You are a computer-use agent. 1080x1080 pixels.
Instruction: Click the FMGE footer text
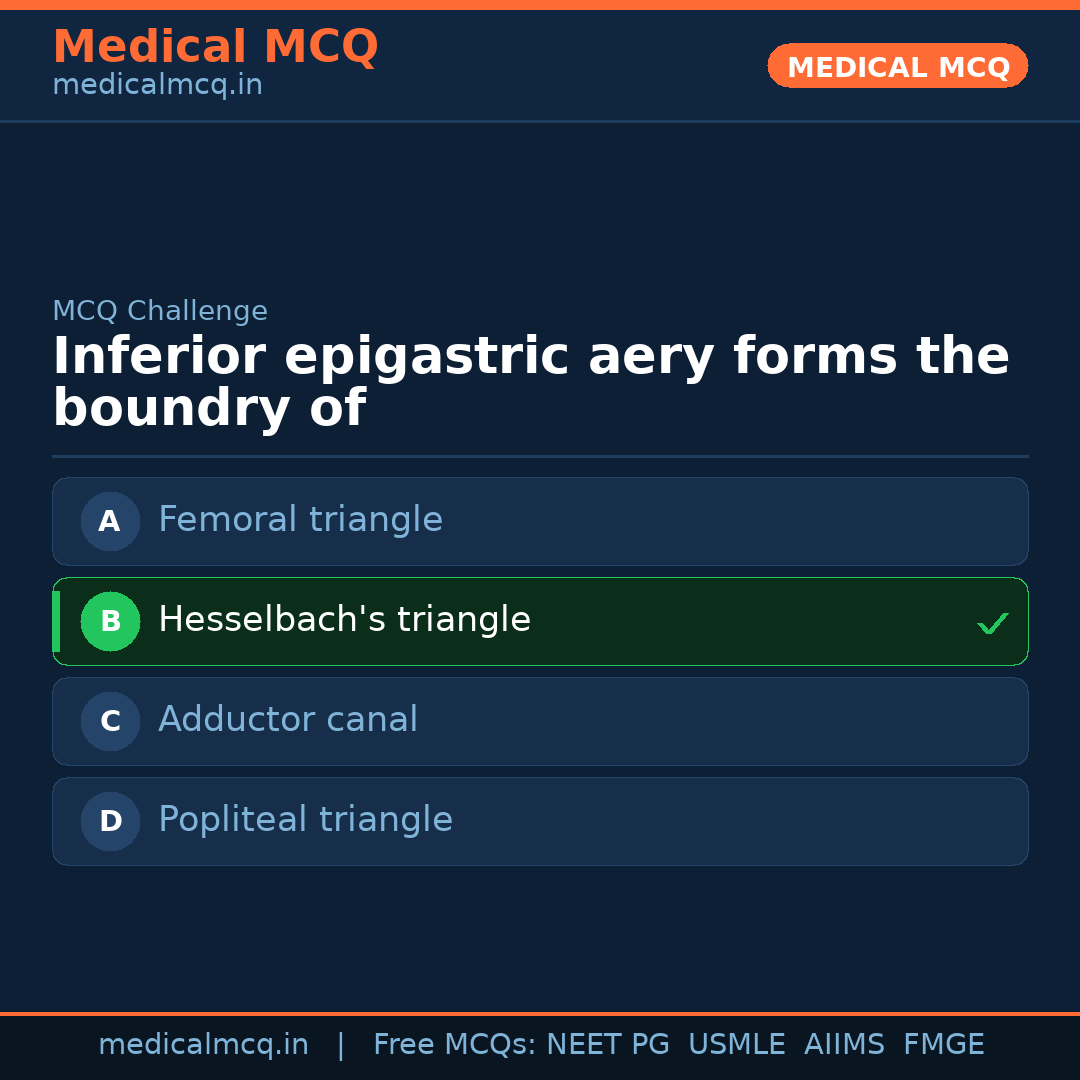click(943, 1045)
